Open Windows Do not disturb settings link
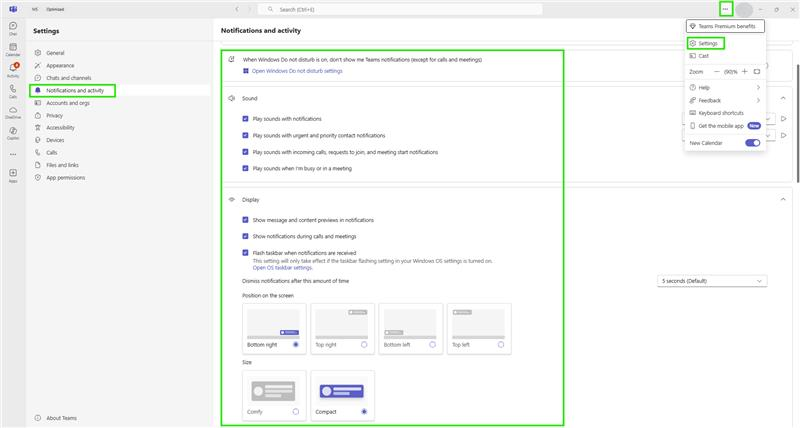The width and height of the screenshot is (800, 428). point(297,71)
